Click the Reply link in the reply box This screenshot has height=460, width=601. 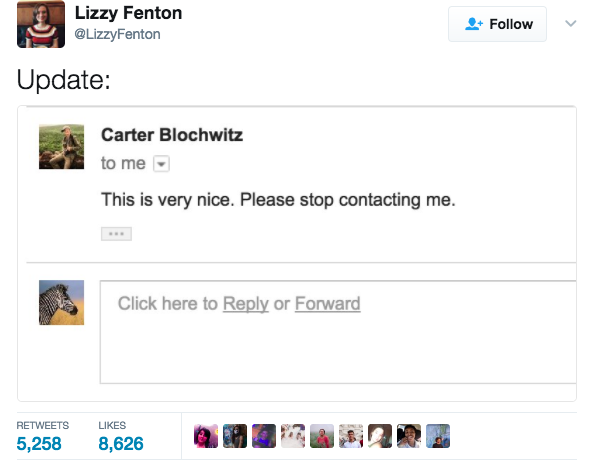coord(246,304)
